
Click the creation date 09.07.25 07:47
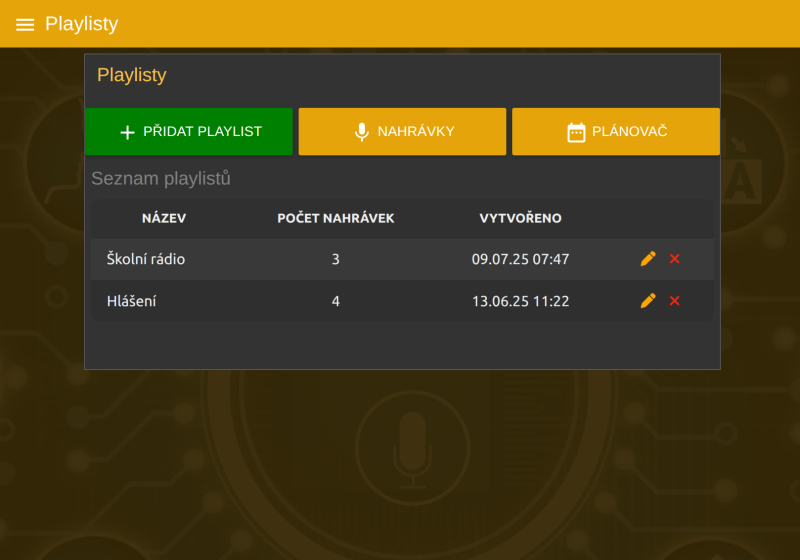coord(520,259)
